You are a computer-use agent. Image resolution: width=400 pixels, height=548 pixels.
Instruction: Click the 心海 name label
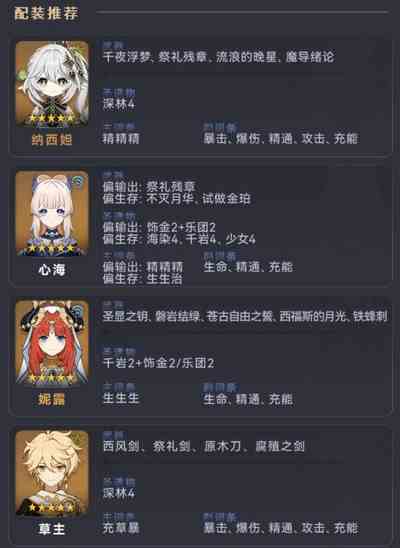tap(52, 269)
